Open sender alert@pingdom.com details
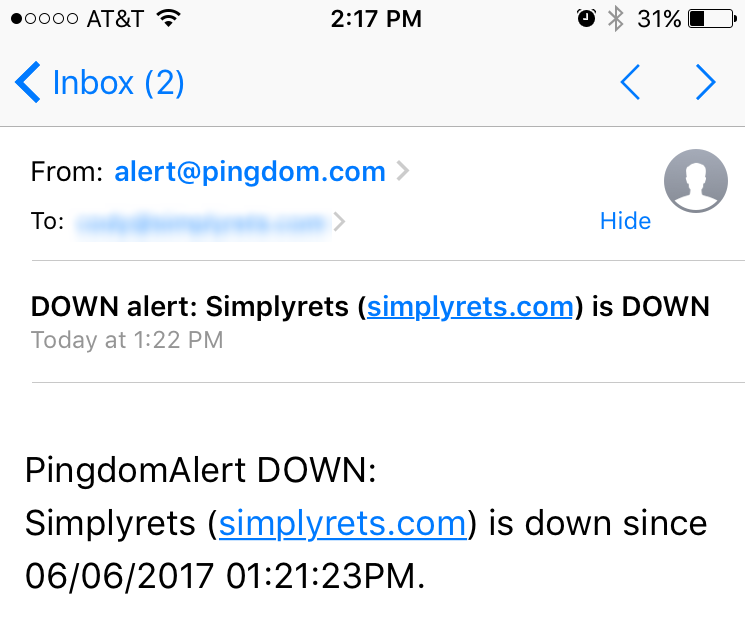The image size is (745, 619). pos(250,172)
